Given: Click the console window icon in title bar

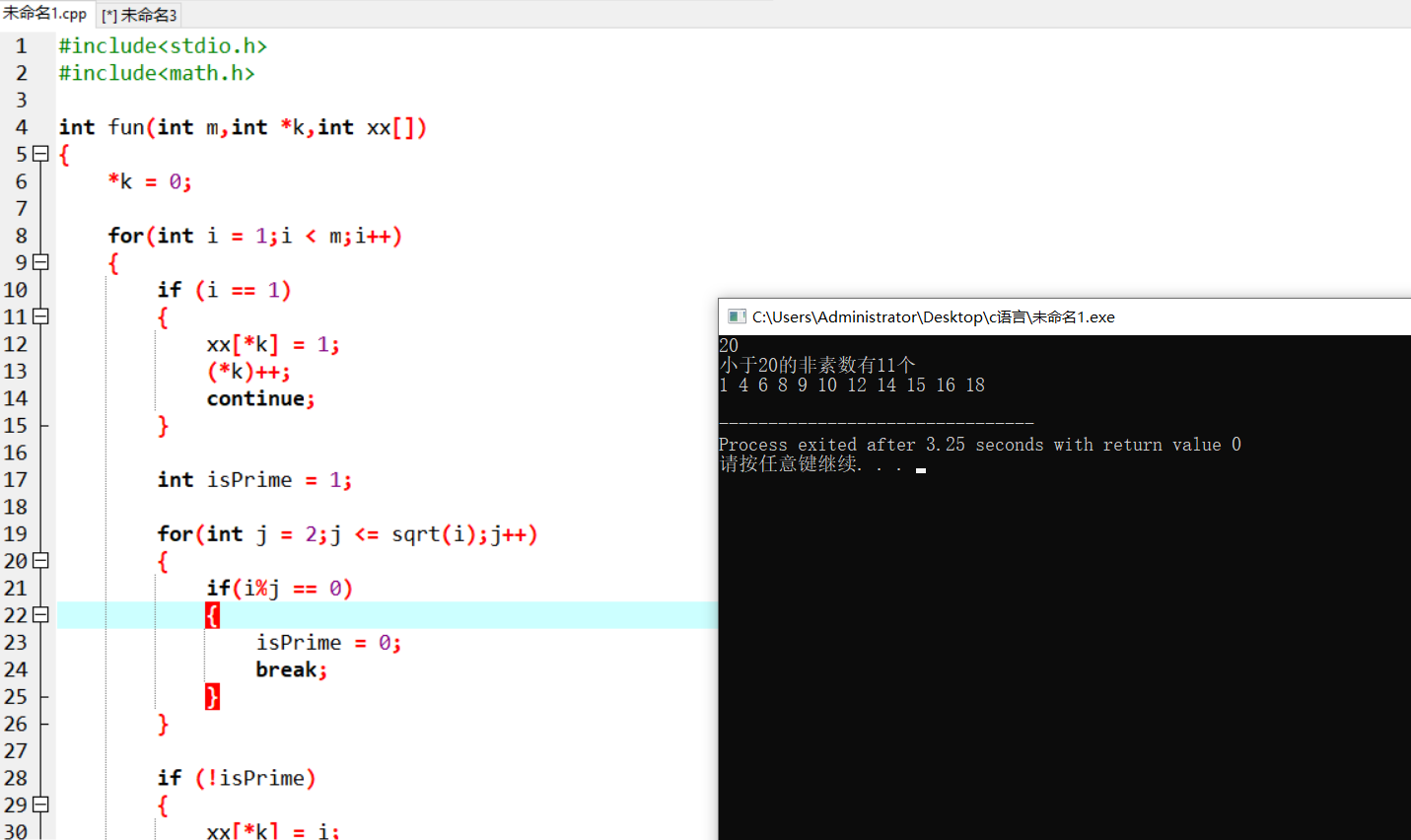Looking at the screenshot, I should pos(737,316).
